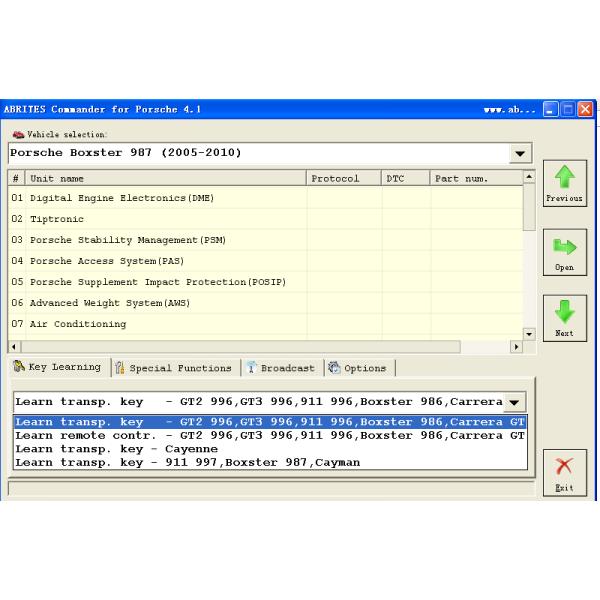Open the Key Learning tab

[x=57, y=367]
